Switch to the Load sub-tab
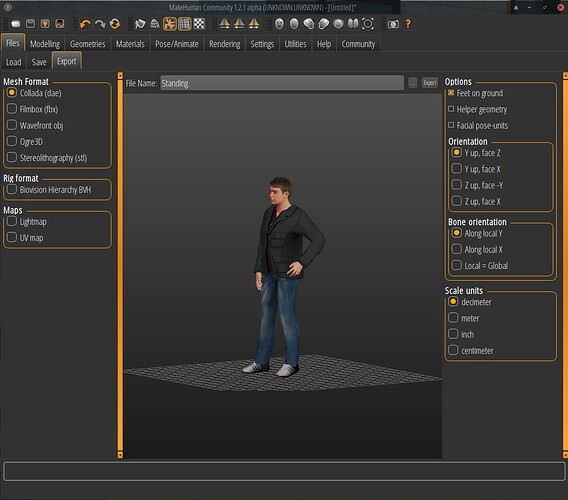The height and width of the screenshot is (500, 568). tap(13, 62)
